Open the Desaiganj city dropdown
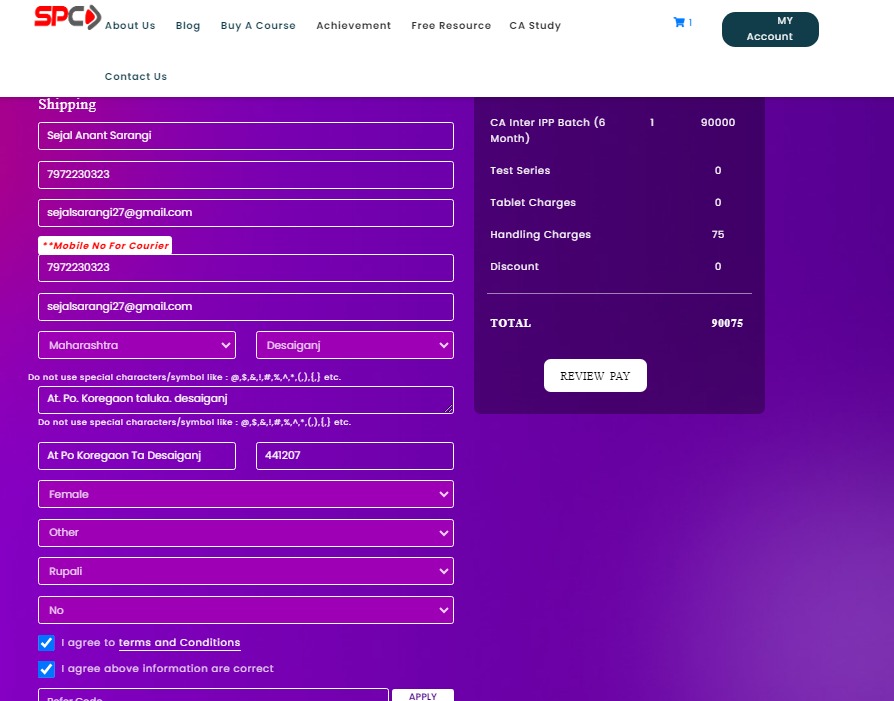Screen dimensions: 894x701 coord(354,345)
